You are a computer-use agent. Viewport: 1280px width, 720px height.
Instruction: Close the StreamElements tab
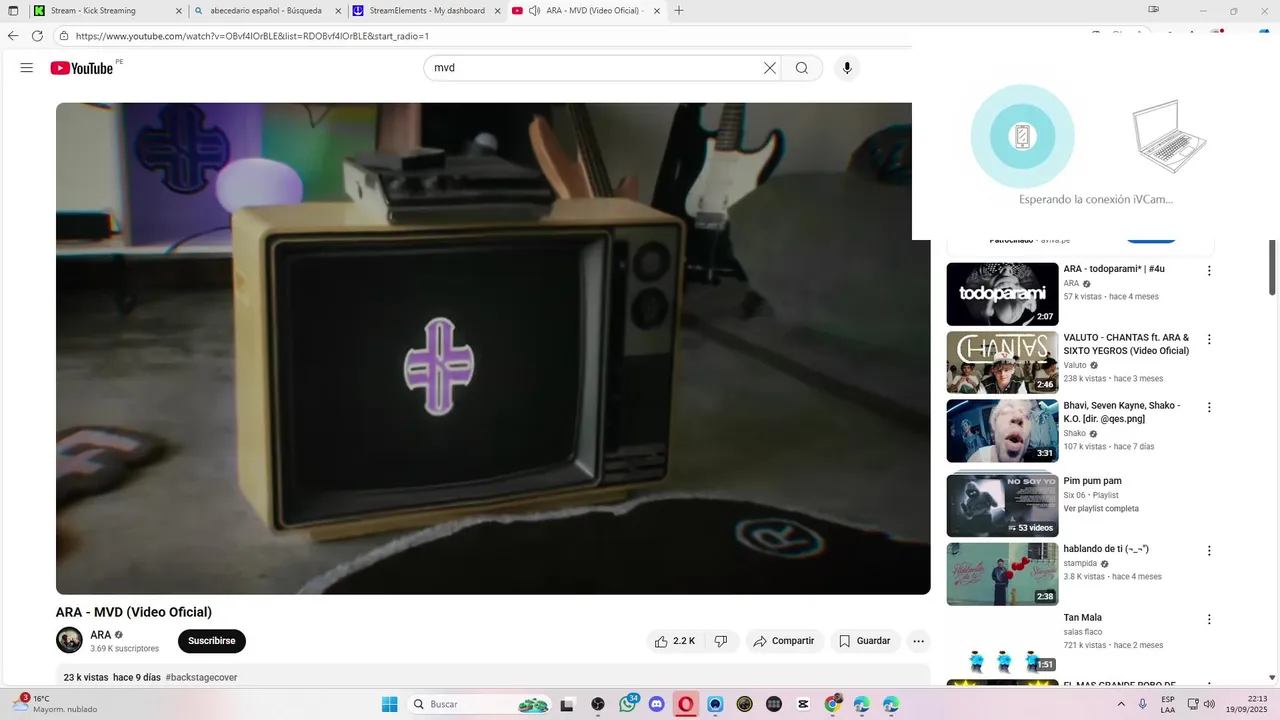(x=497, y=11)
